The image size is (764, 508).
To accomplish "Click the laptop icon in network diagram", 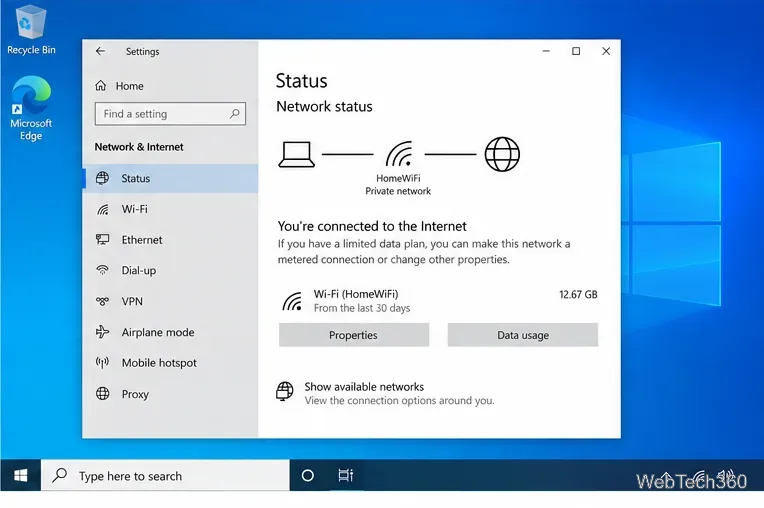I will pyautogui.click(x=296, y=154).
